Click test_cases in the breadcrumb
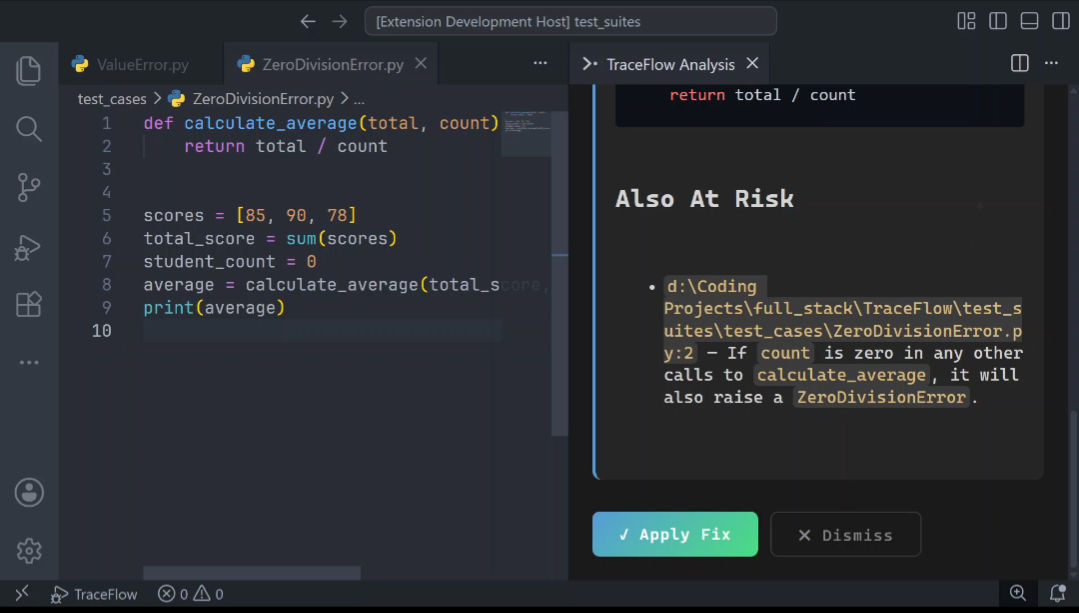 click(x=112, y=99)
